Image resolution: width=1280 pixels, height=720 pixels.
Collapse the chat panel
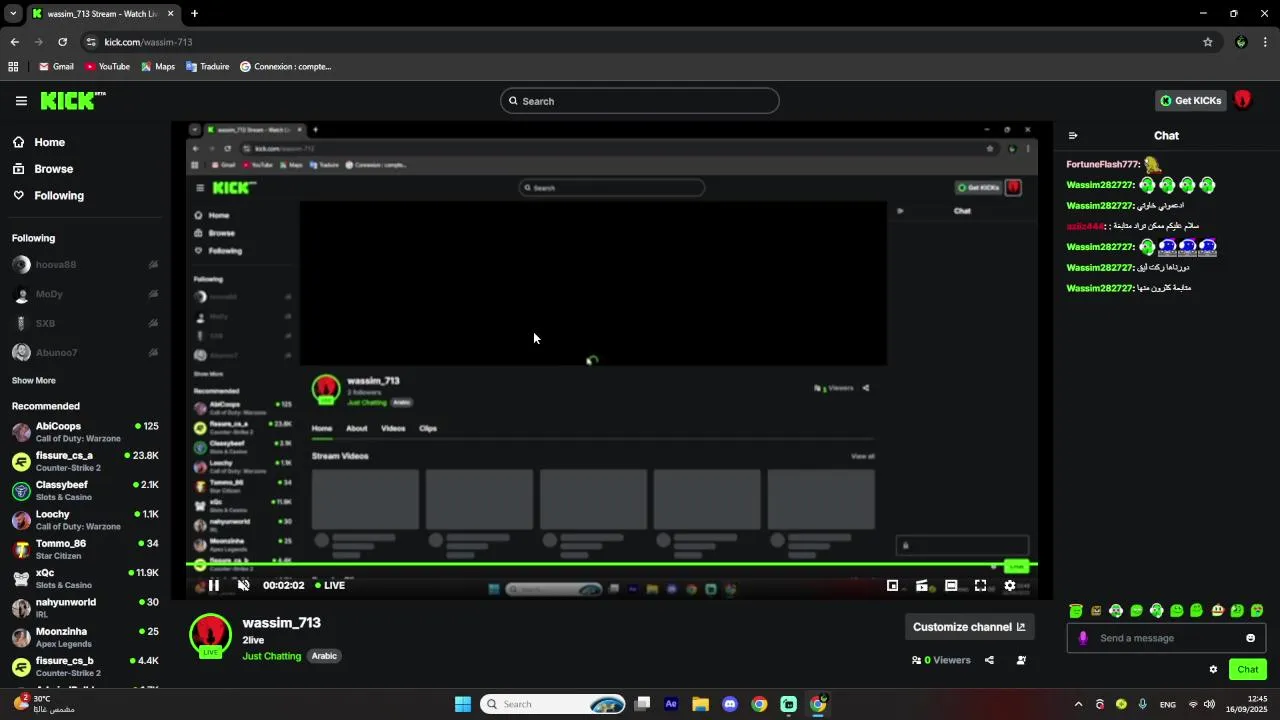[1073, 136]
